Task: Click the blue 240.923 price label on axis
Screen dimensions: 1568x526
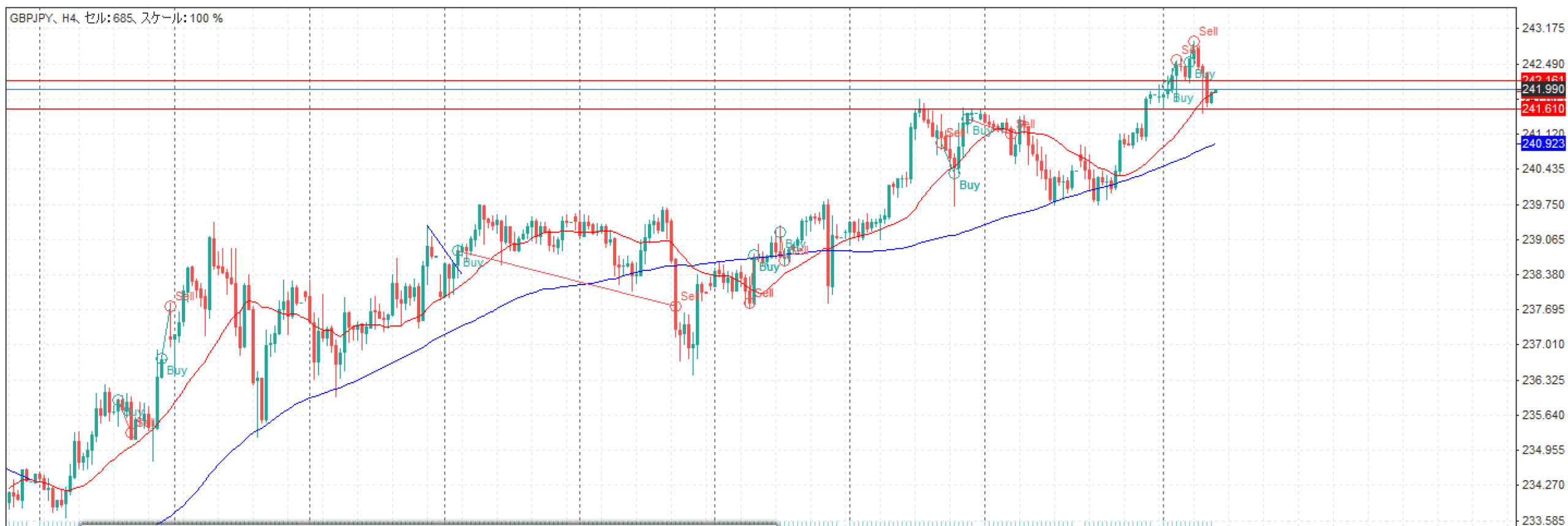Action: click(1542, 143)
